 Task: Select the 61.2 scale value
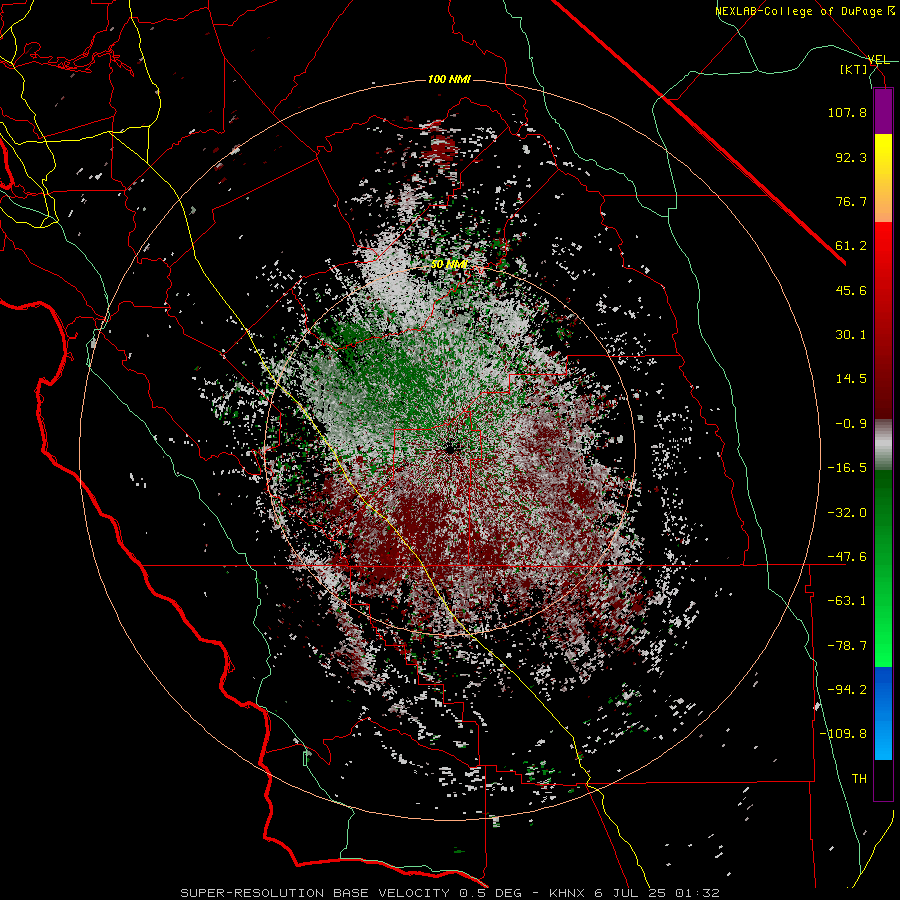851,246
